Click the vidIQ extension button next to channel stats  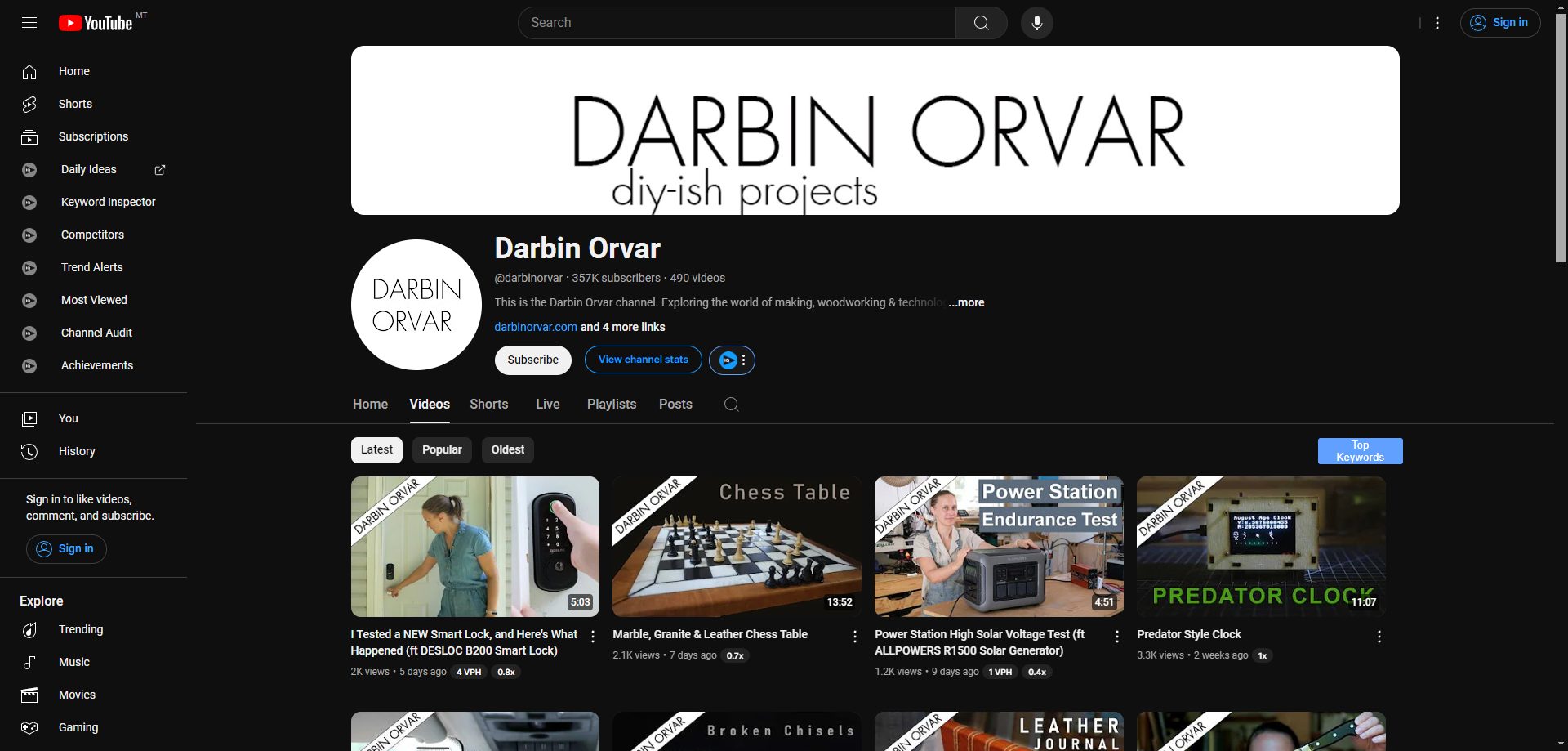pyautogui.click(x=732, y=360)
